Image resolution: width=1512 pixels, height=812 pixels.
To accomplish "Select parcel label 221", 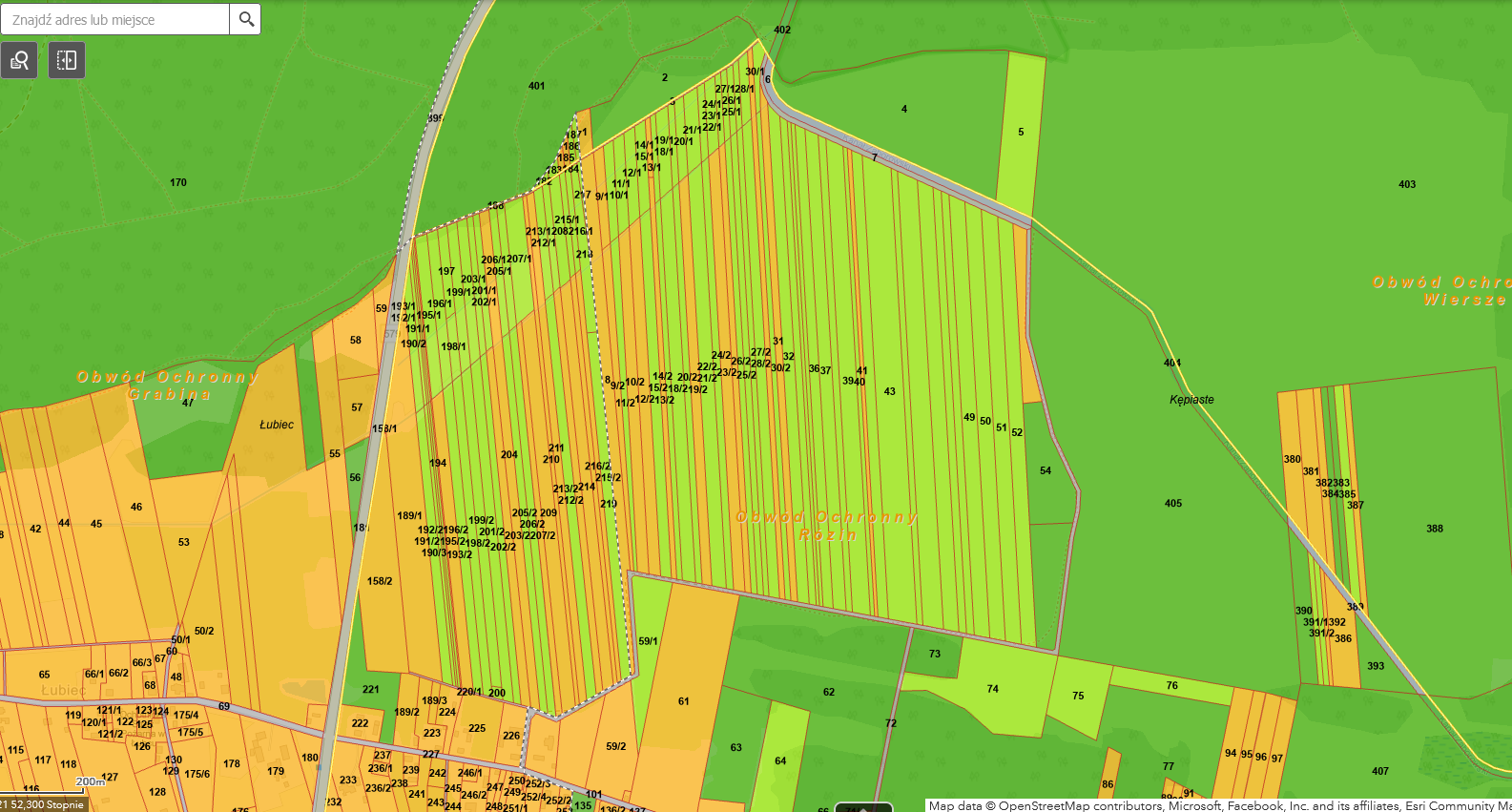I will coord(371,689).
